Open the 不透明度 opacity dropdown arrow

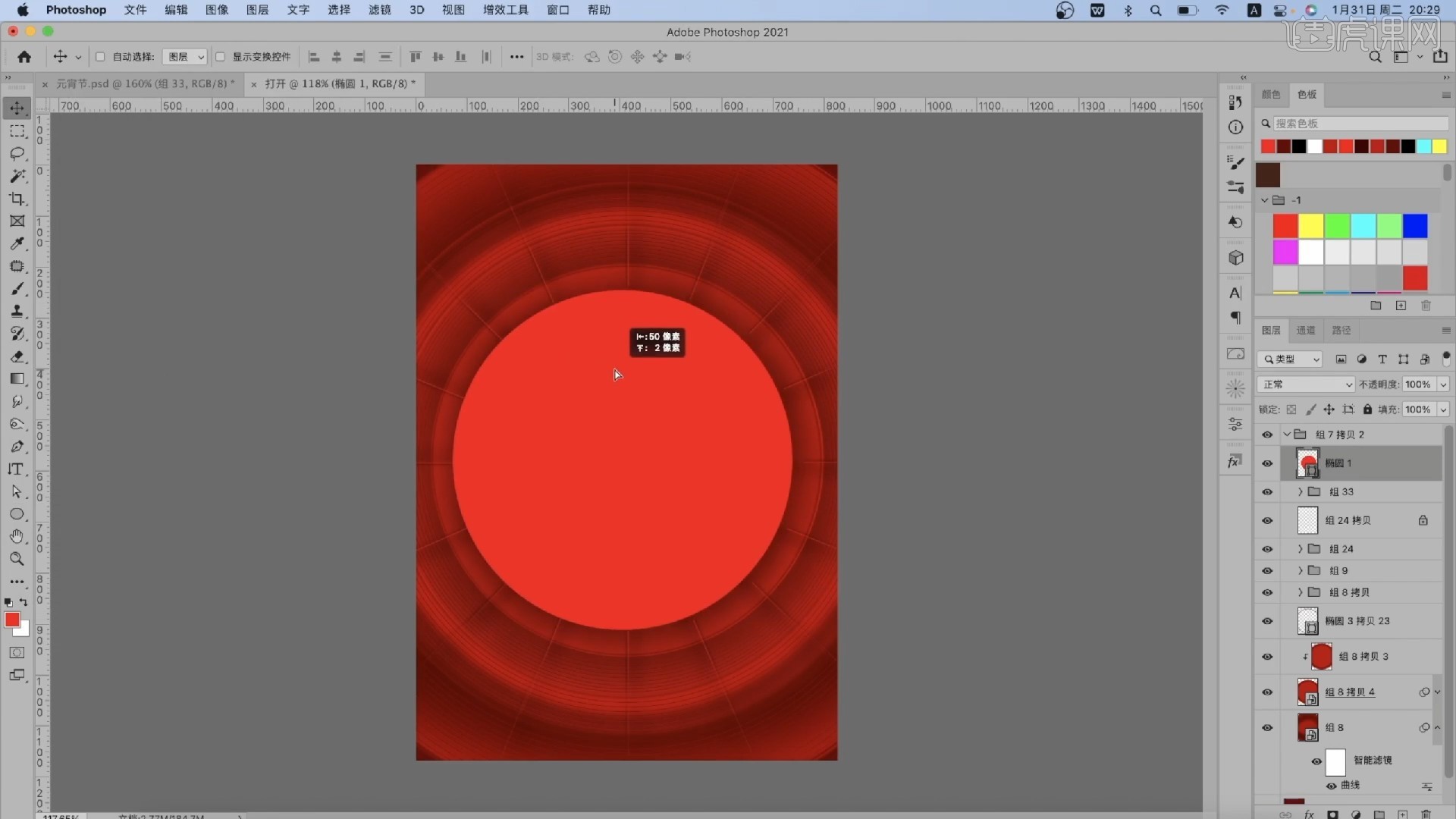coord(1443,384)
